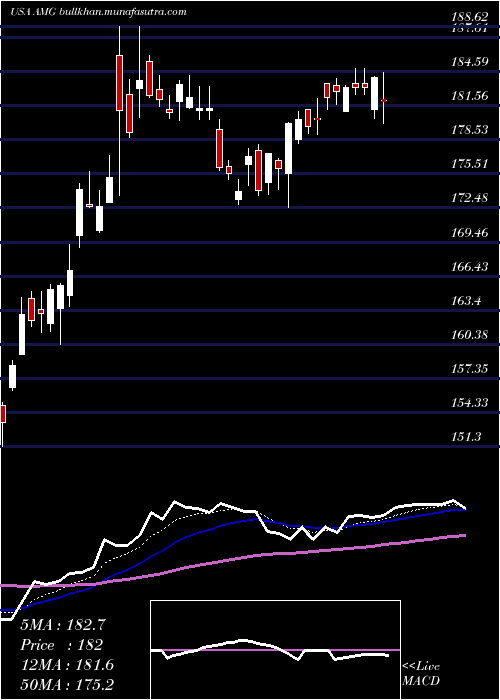
Task: Click the 188.62 price axis label
Action: tap(469, 17)
